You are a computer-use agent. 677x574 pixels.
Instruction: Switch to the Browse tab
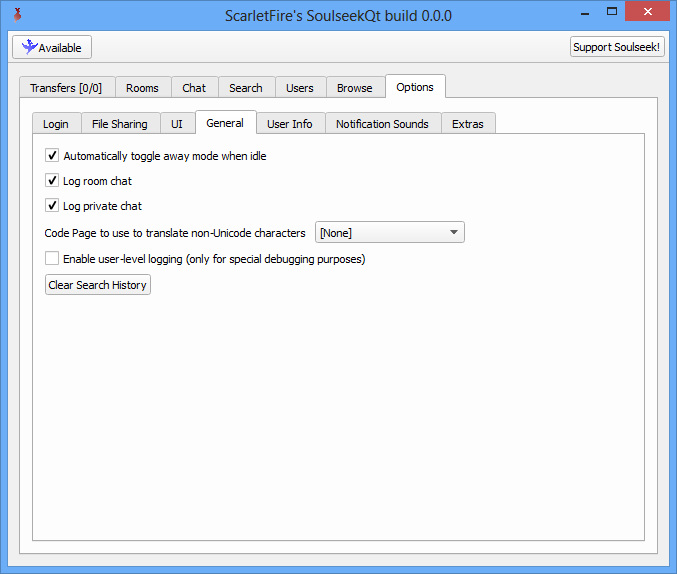coord(355,88)
